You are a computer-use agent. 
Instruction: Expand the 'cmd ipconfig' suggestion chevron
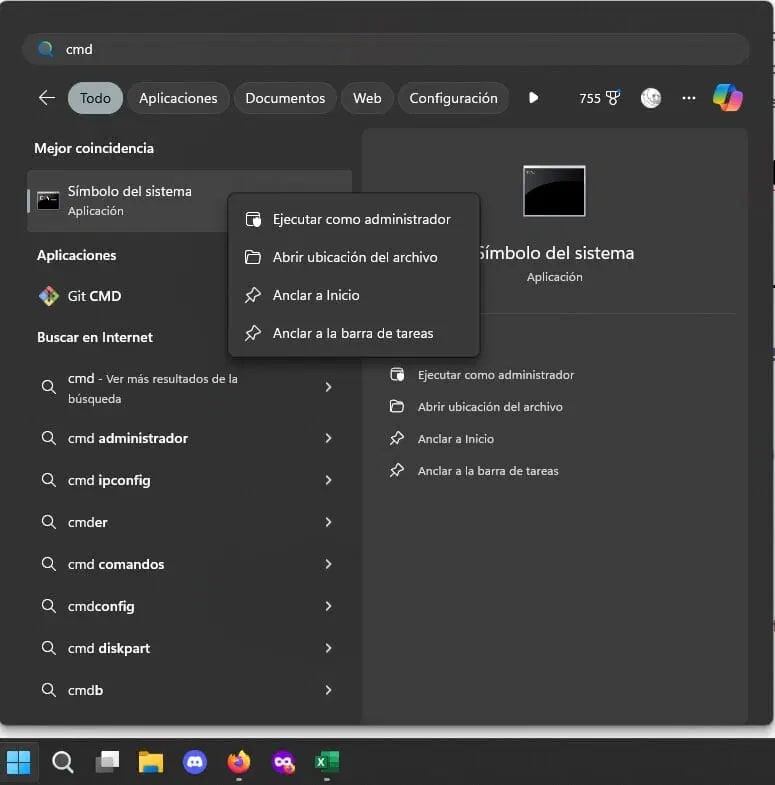(328, 480)
